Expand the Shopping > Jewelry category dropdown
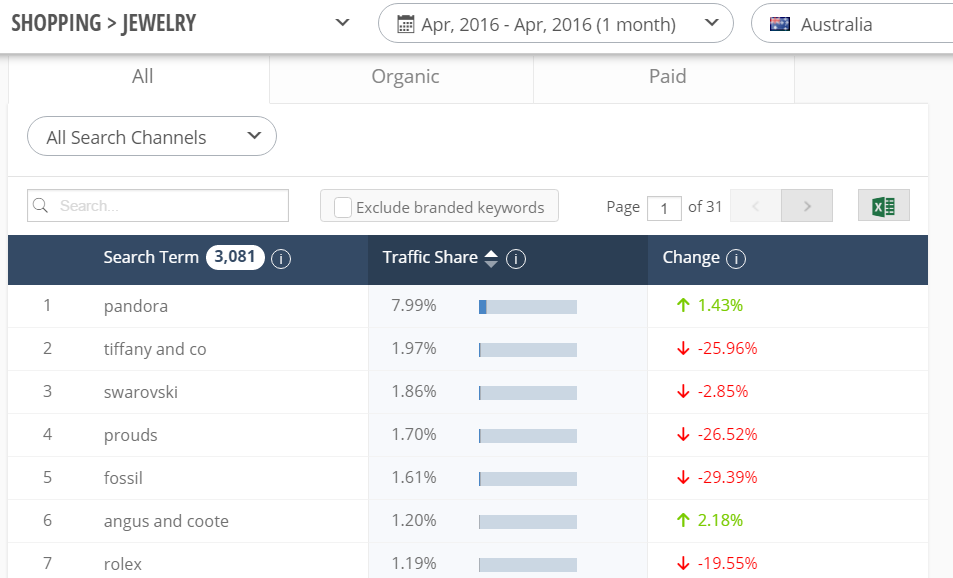Screen dimensions: 953x578 (343, 23)
